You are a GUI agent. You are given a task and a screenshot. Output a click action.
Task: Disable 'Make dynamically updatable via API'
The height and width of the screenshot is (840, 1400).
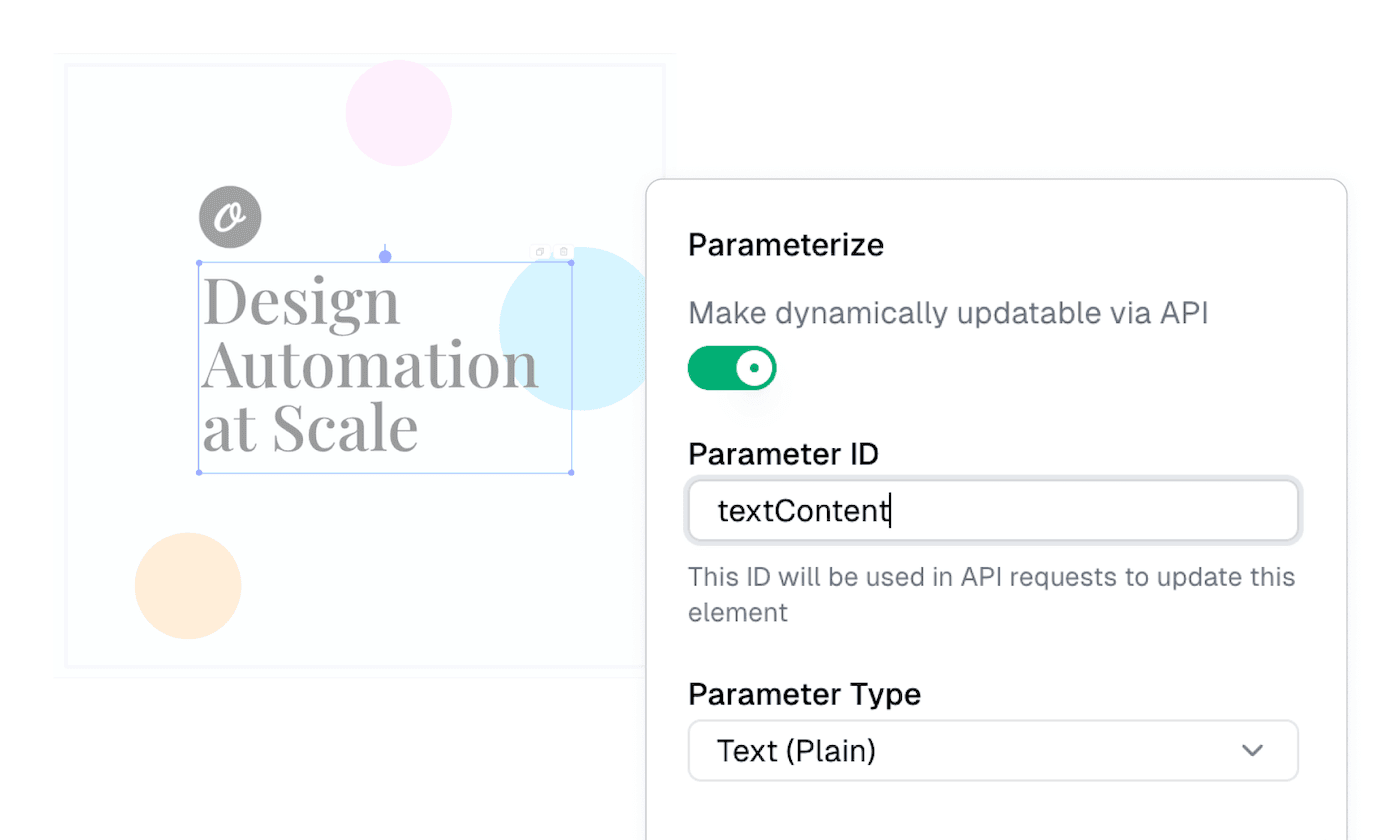732,368
